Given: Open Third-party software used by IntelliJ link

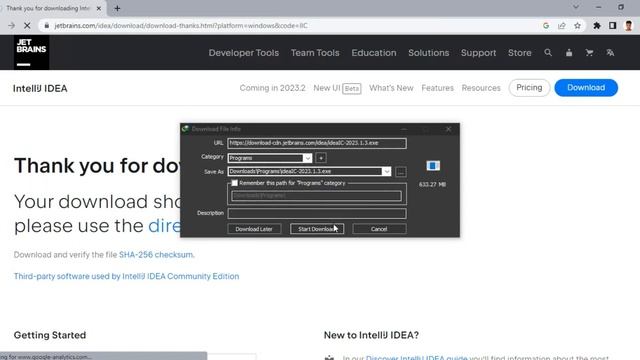Looking at the screenshot, I should 127,276.
